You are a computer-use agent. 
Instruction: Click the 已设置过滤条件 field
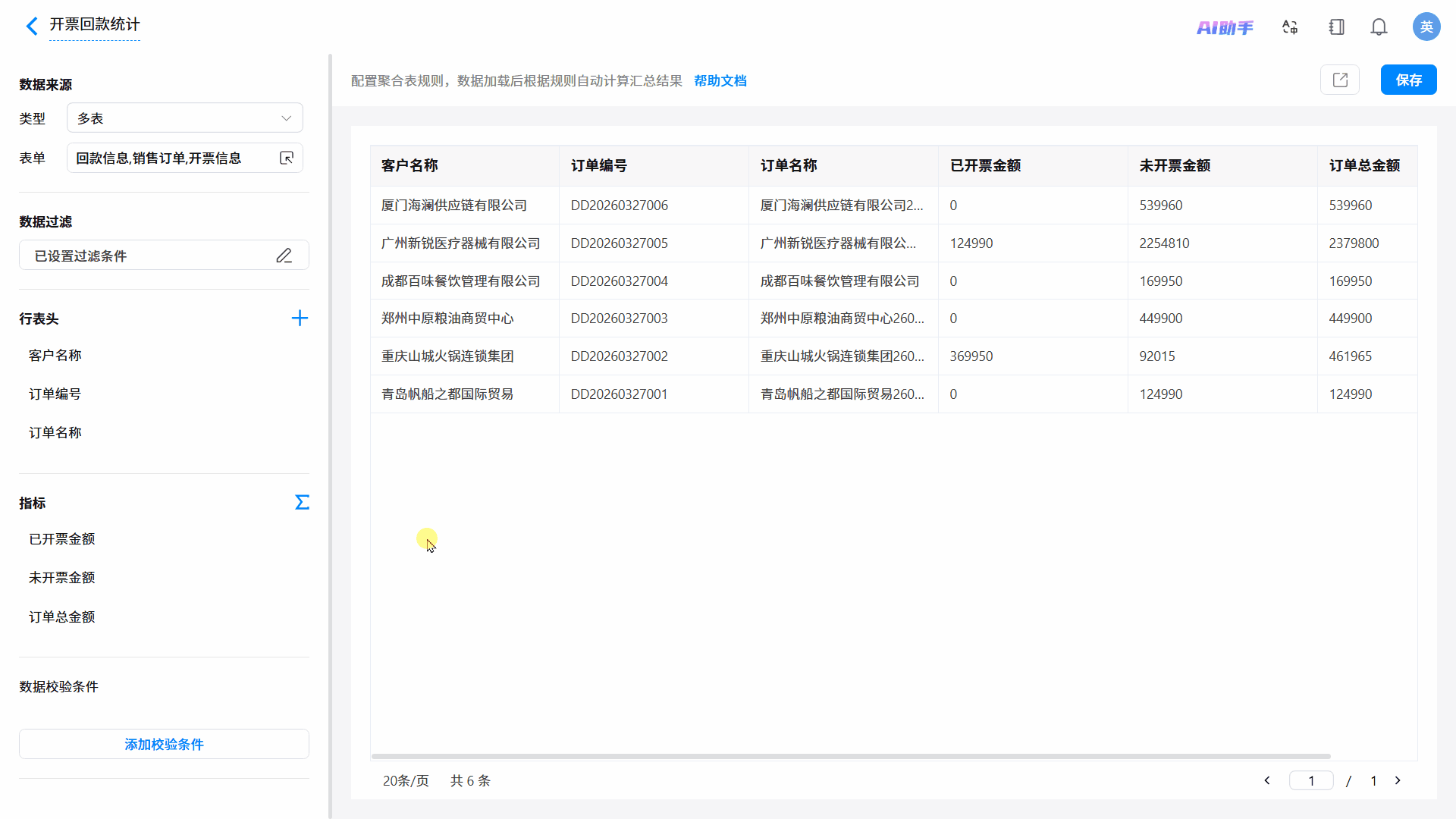(x=164, y=256)
